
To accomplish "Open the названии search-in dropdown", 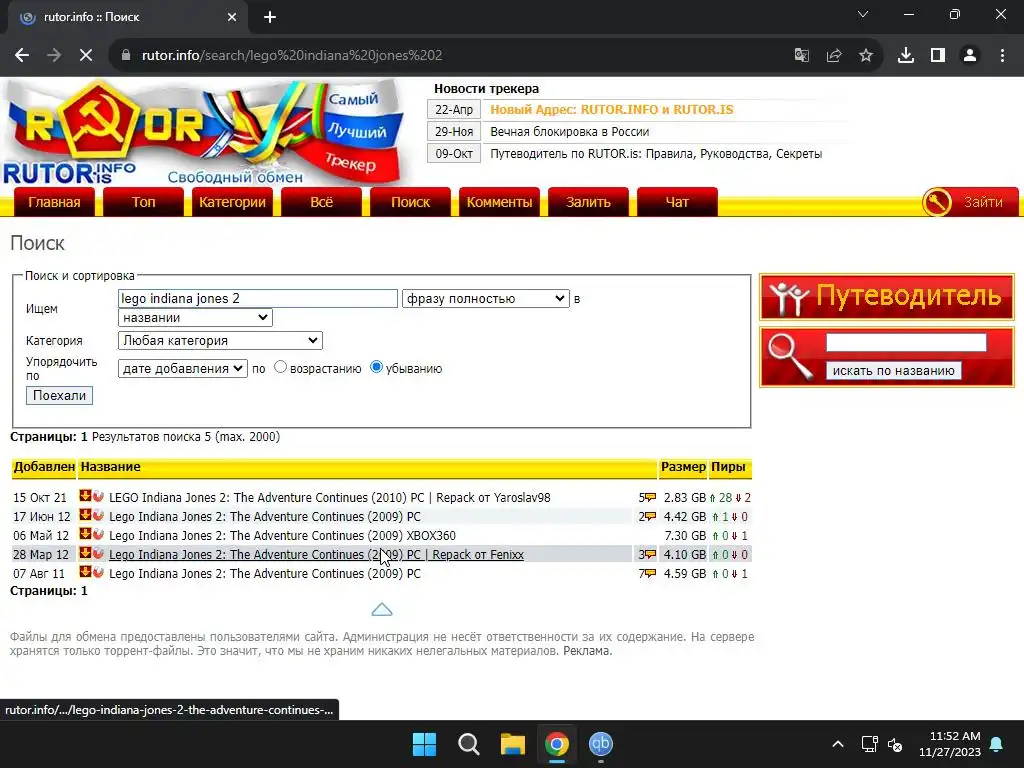I will (x=195, y=317).
